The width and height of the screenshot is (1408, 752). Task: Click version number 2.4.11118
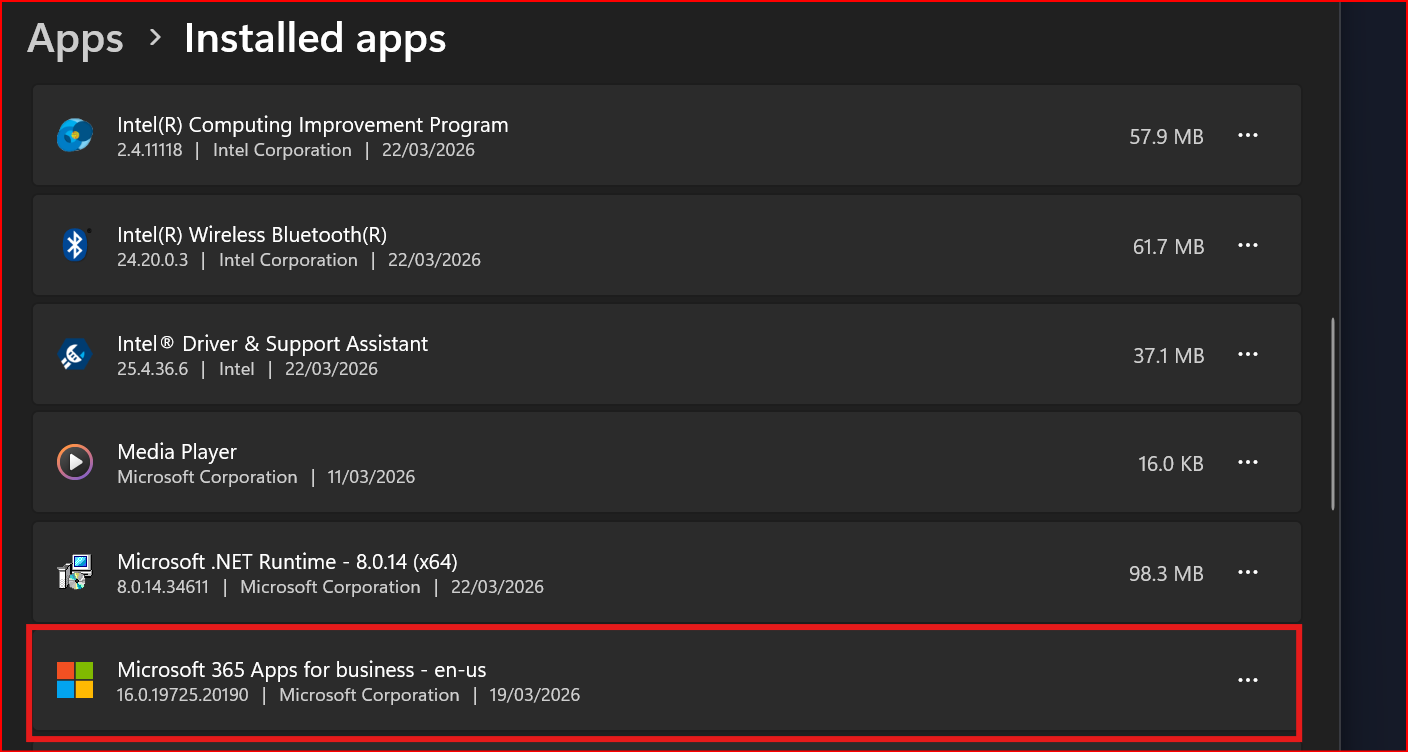point(150,150)
